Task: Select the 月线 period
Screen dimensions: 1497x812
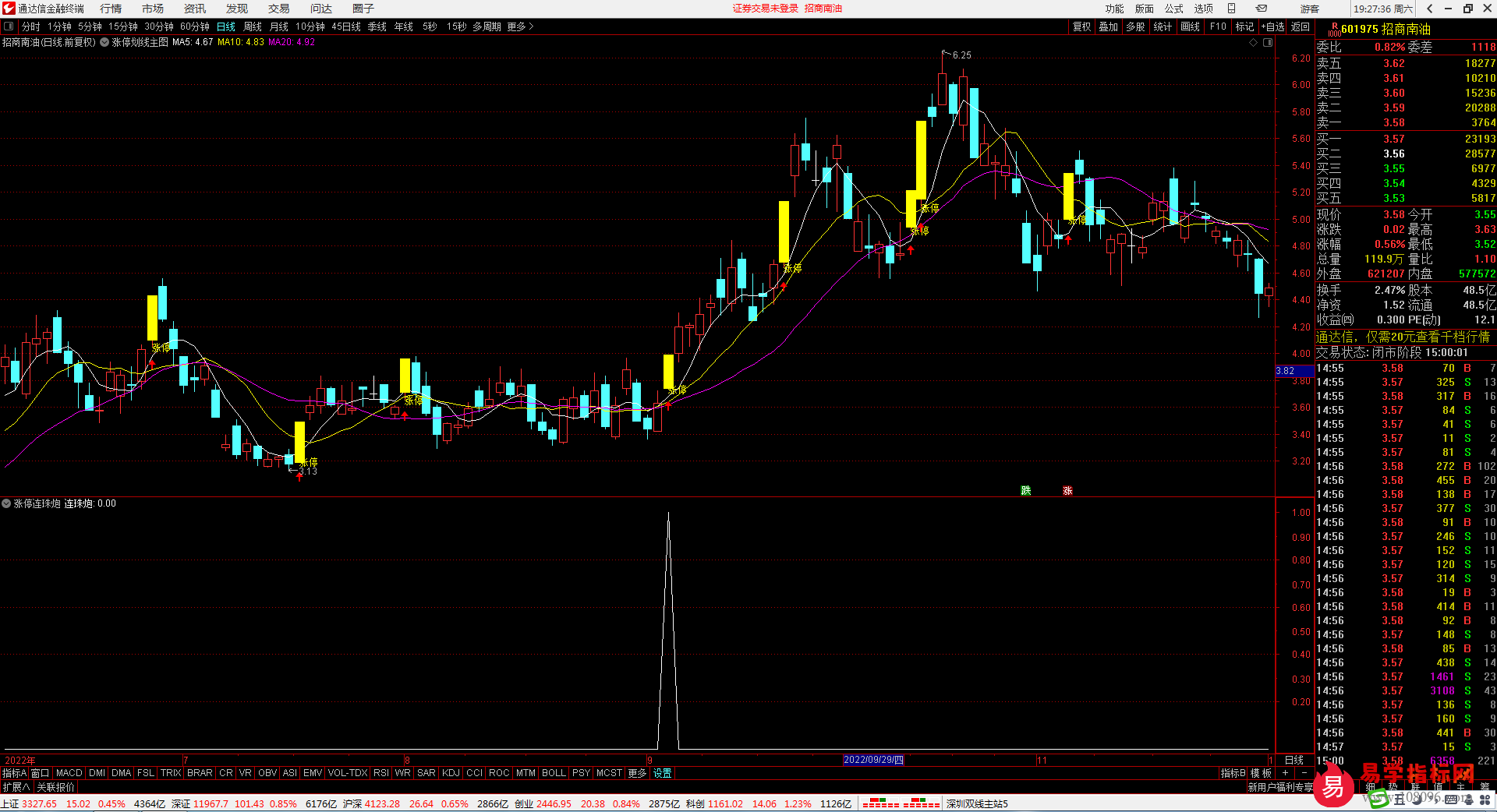Action: (x=279, y=26)
